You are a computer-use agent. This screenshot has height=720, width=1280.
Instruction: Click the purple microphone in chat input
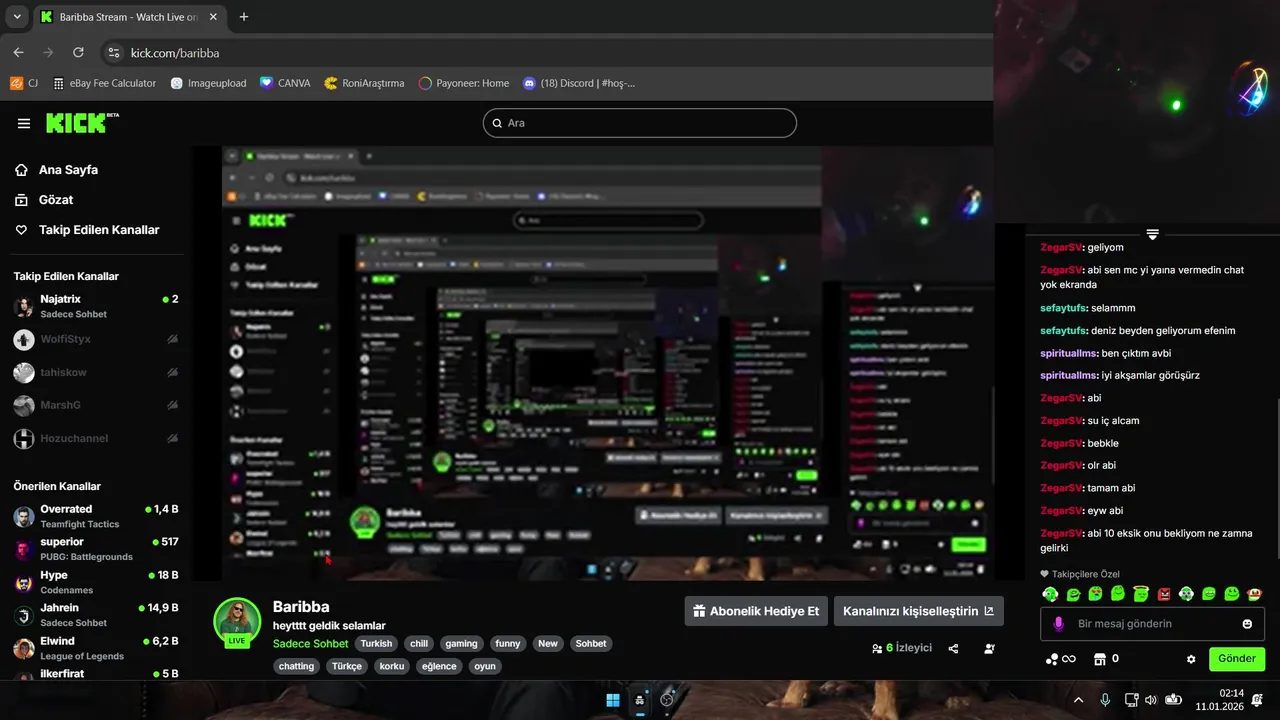[x=1059, y=624]
